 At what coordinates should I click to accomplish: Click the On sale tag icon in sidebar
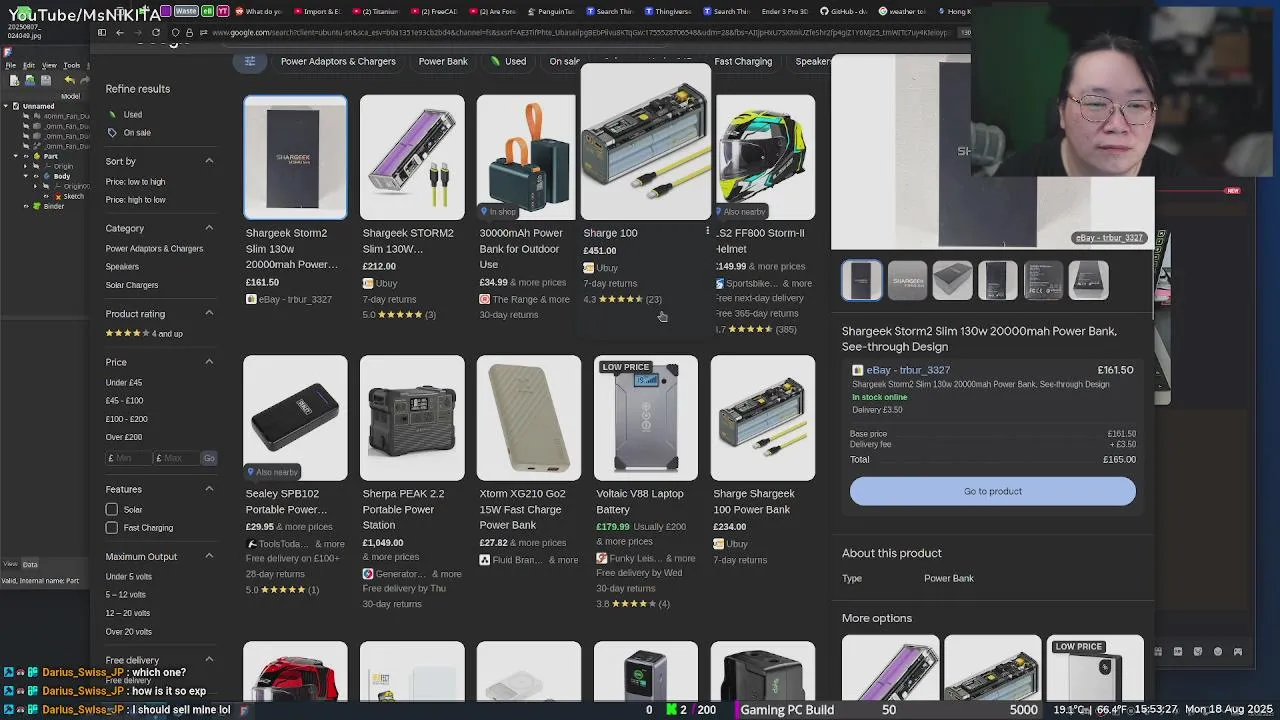112,133
